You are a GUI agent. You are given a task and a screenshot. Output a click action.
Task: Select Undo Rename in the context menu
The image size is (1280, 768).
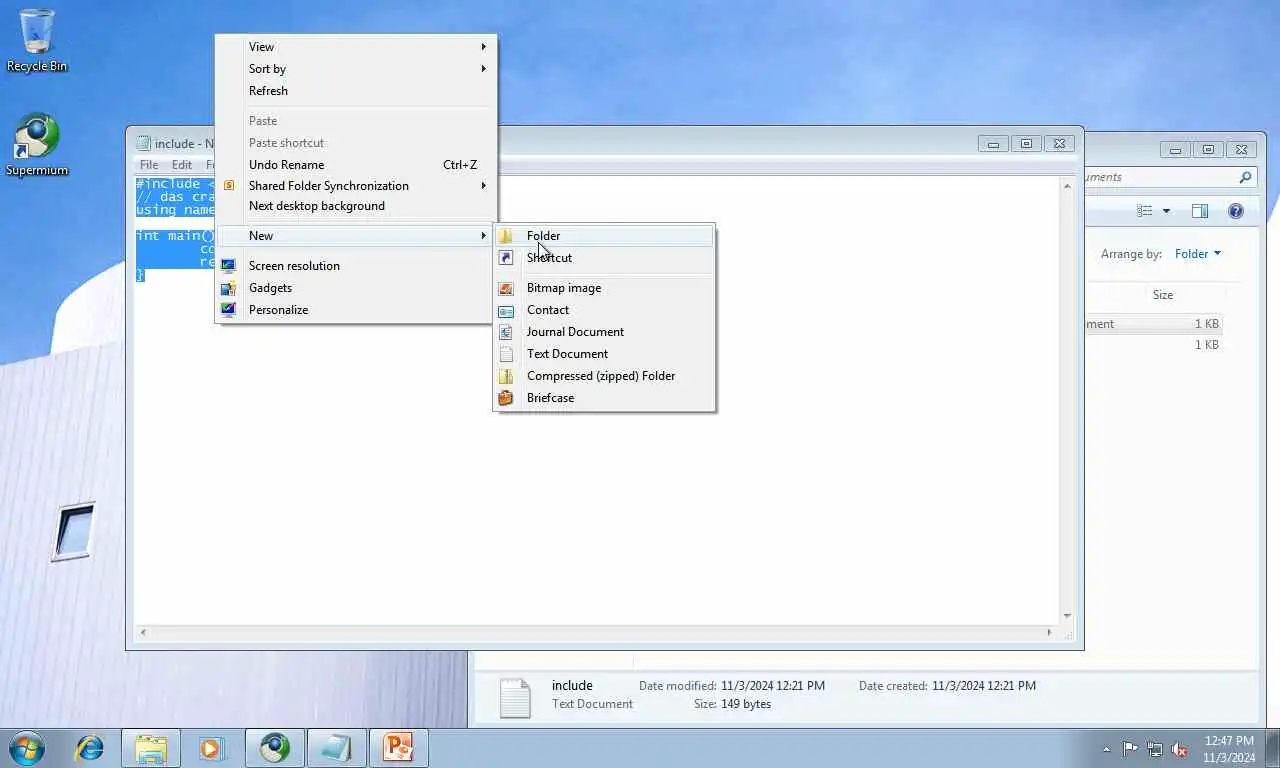point(356,165)
